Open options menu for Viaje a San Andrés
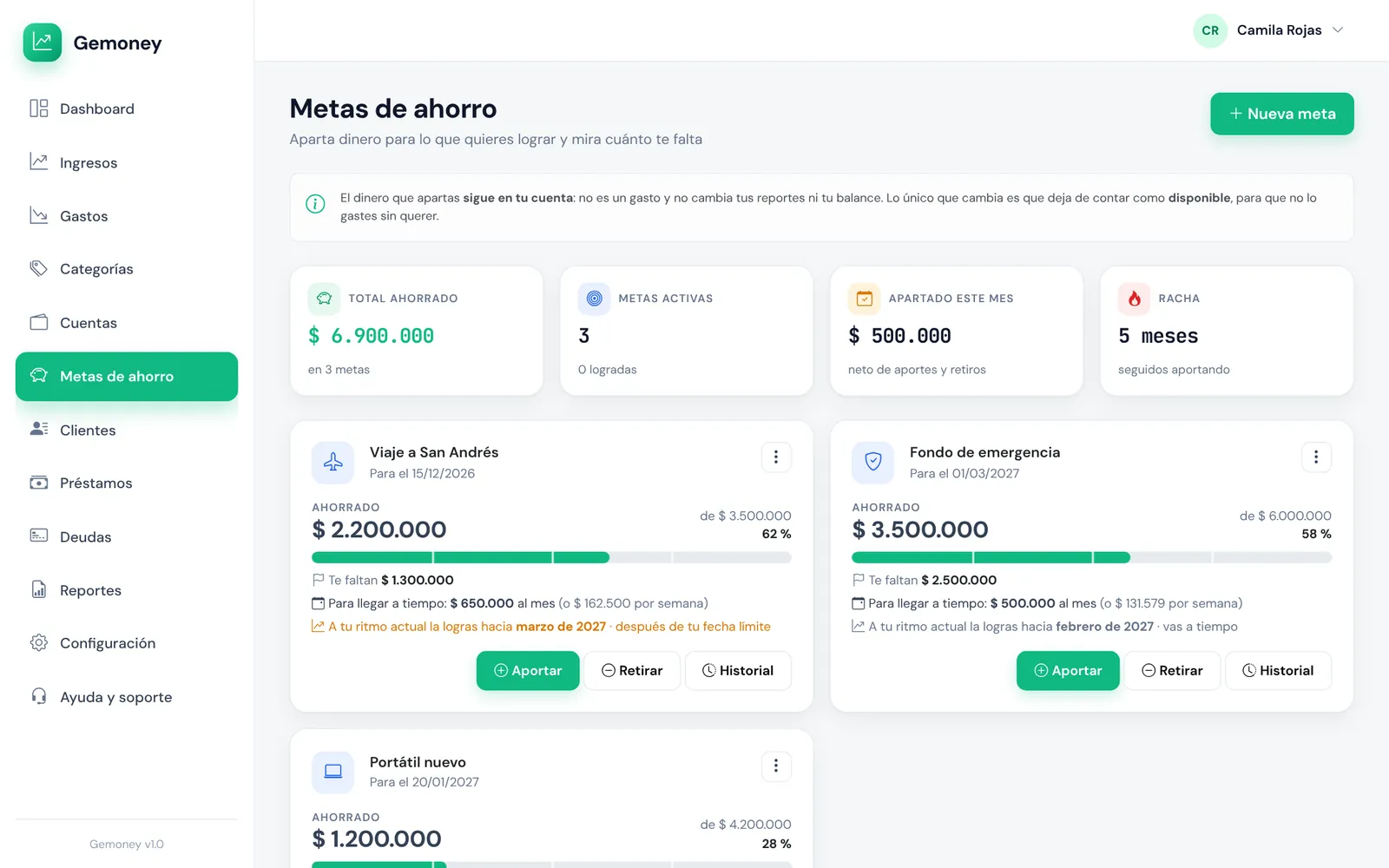 pyautogui.click(x=776, y=457)
